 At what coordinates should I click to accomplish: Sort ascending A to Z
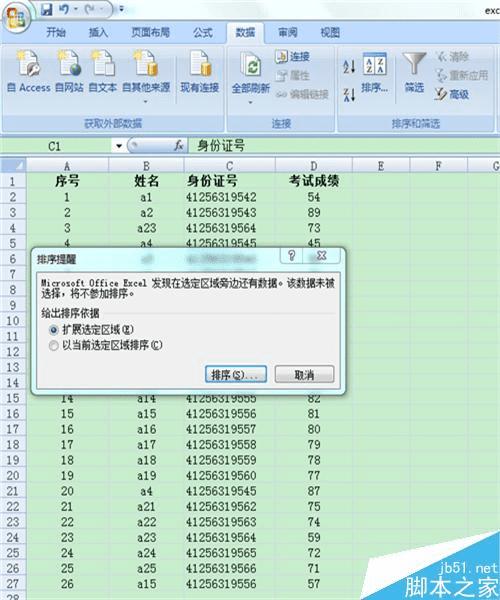click(x=349, y=66)
